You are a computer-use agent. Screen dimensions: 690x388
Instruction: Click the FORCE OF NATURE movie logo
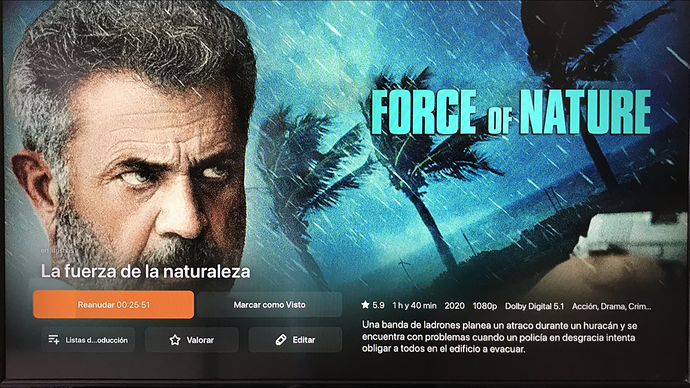point(511,113)
